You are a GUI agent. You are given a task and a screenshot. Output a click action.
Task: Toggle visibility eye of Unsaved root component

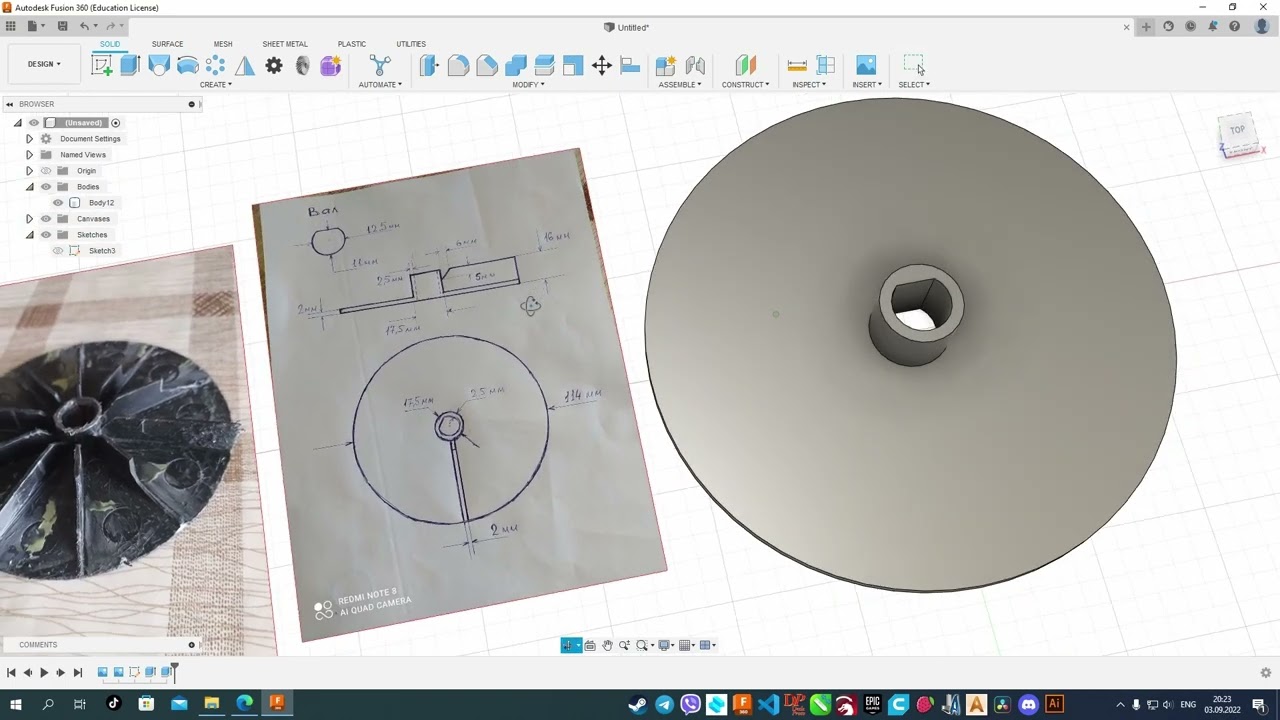pos(33,123)
